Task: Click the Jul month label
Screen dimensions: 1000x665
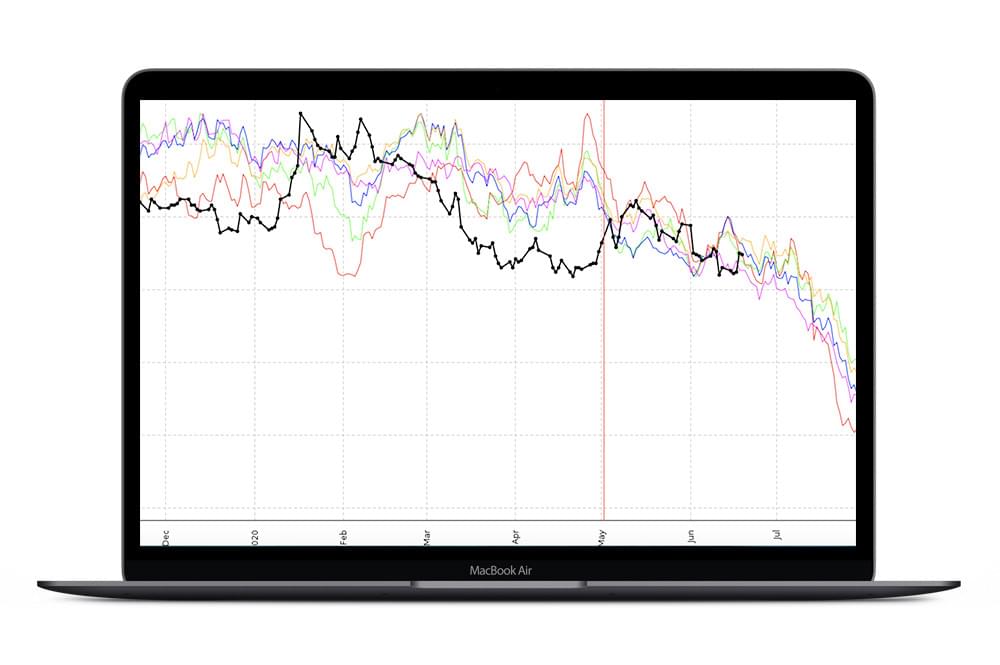Action: pos(777,535)
